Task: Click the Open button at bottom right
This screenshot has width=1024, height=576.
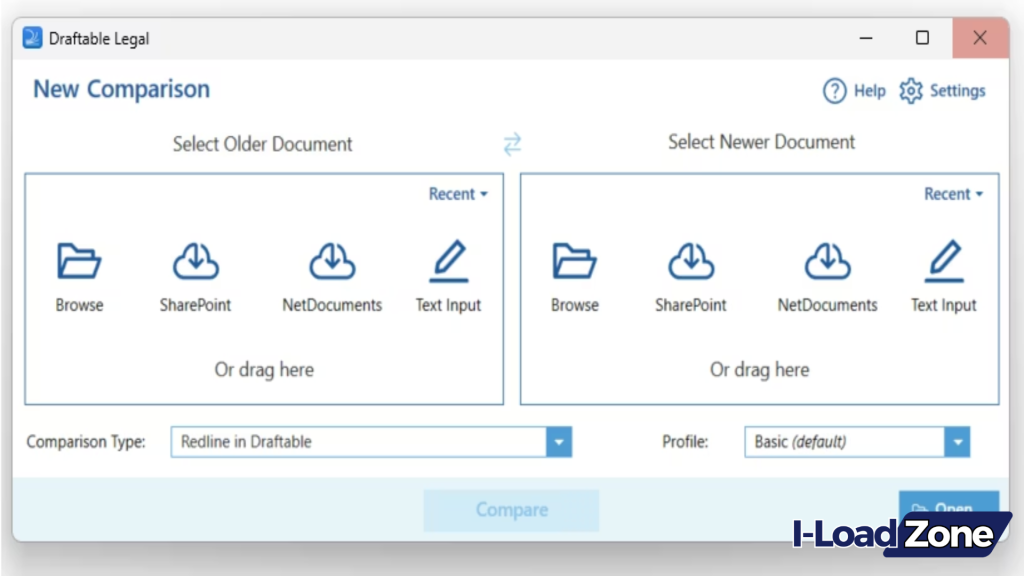Action: tap(947, 508)
